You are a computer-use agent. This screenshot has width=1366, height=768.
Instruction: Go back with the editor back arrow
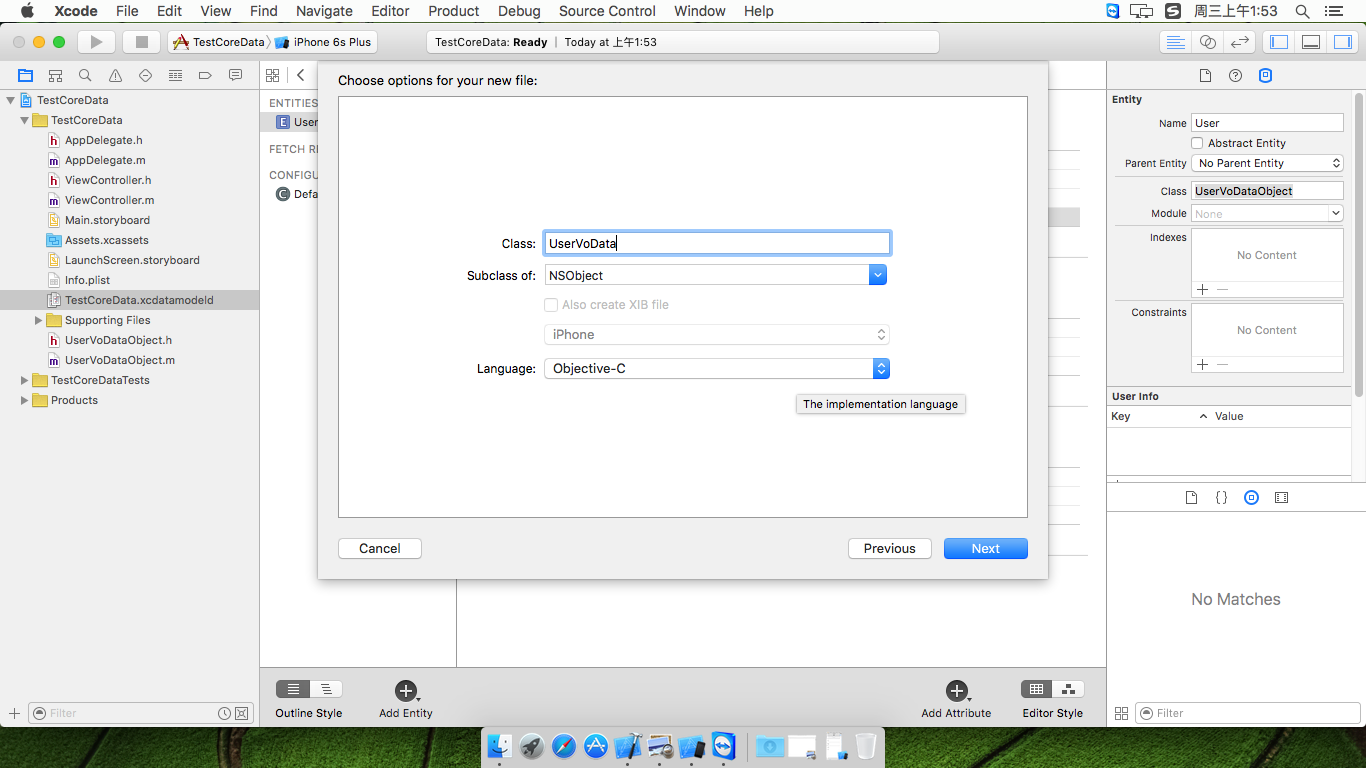click(x=300, y=75)
